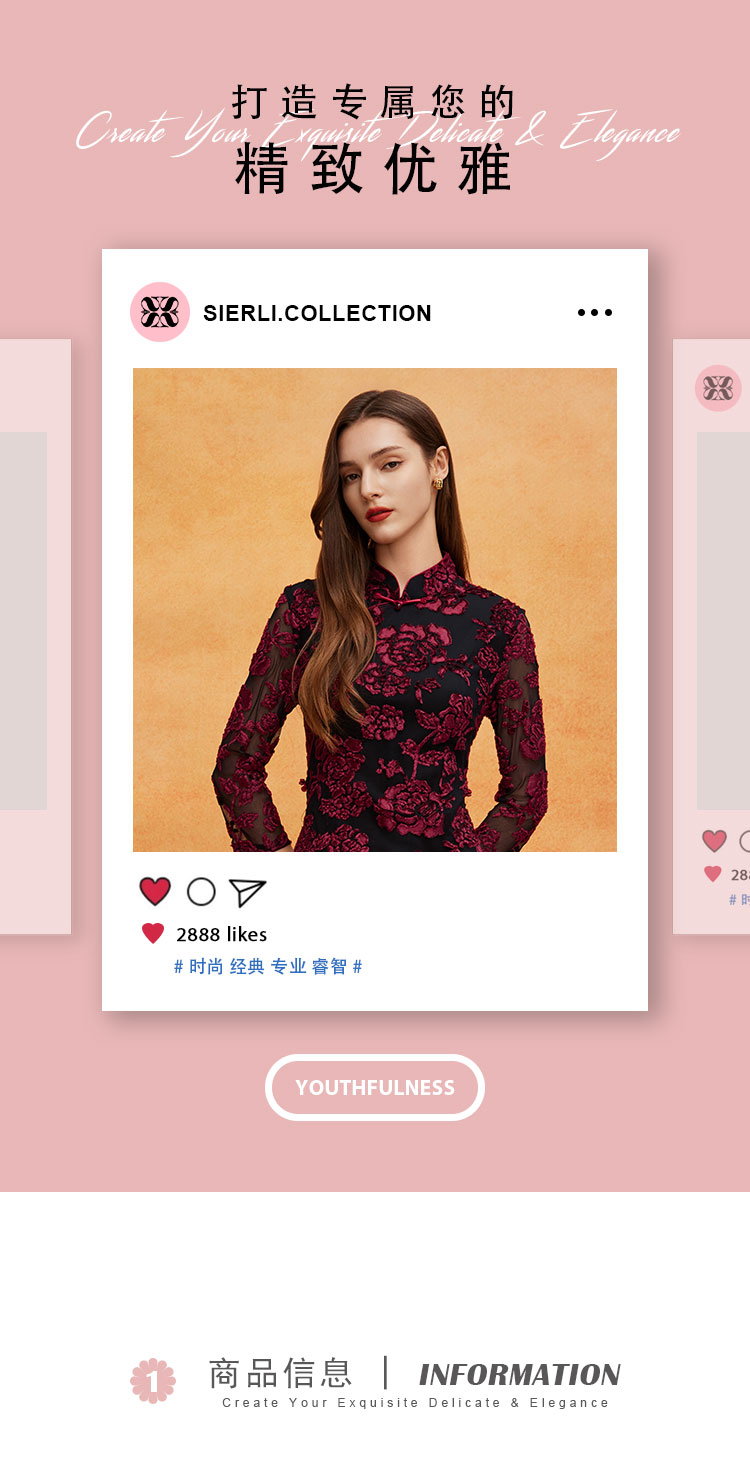Click the small heart beside 2888 likes
Image resolution: width=750 pixels, height=1461 pixels.
pyautogui.click(x=153, y=934)
